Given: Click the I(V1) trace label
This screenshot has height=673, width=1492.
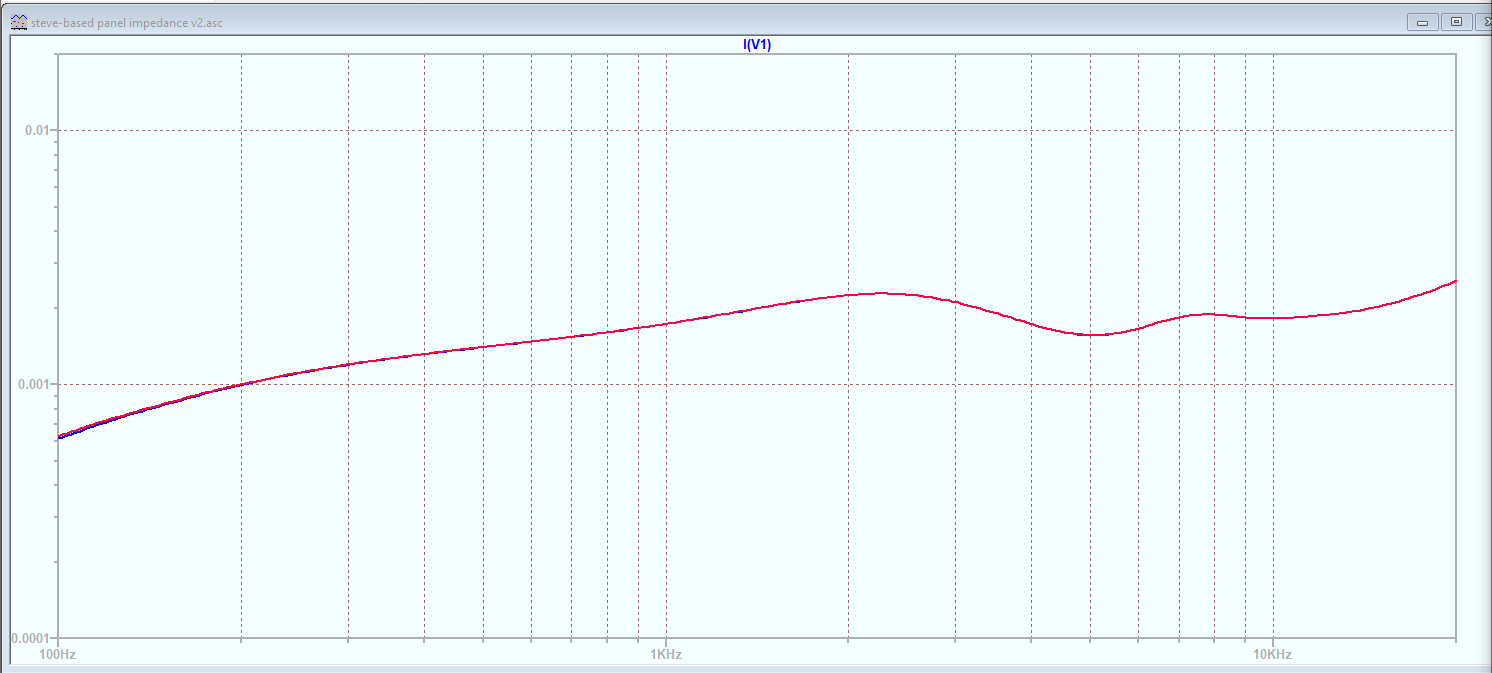Looking at the screenshot, I should click(x=757, y=44).
